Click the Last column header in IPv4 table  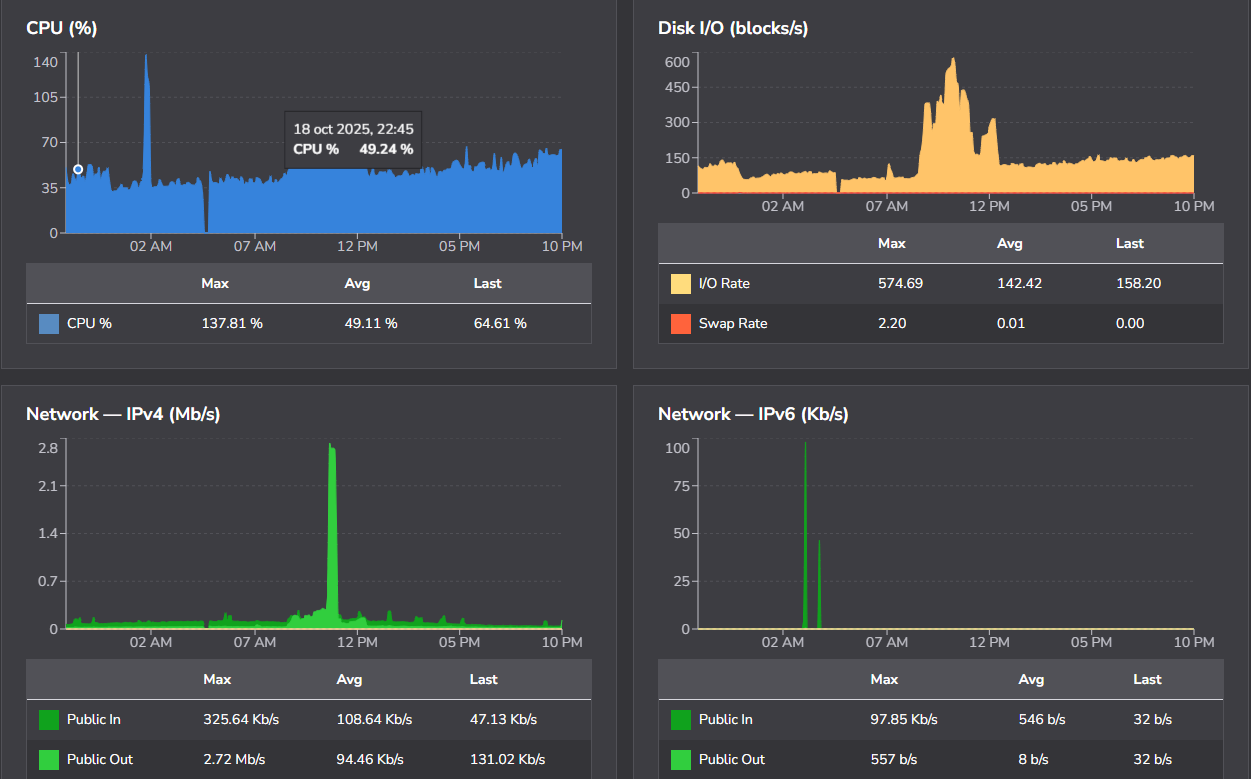click(483, 680)
